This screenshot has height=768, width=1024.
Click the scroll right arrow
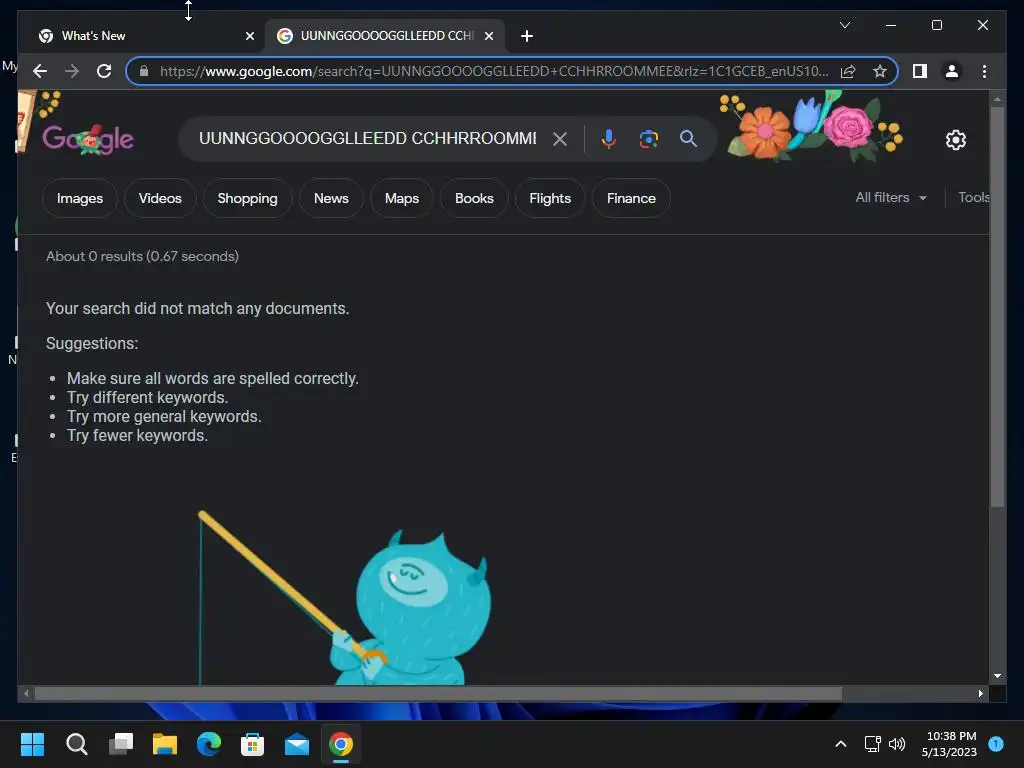point(980,694)
